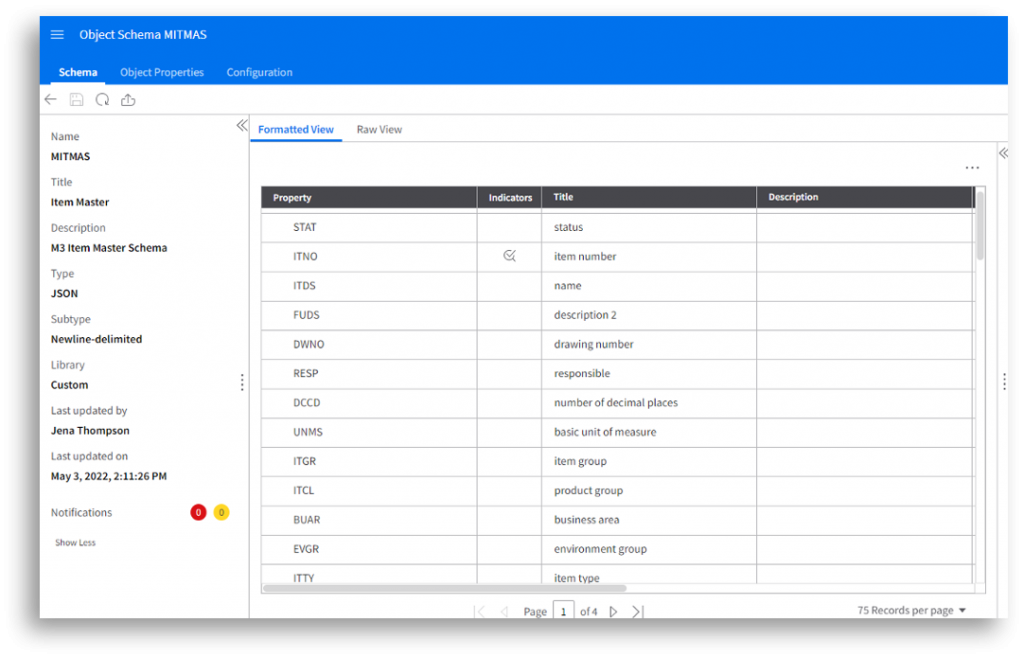Viewport: 1024px width, 658px height.
Task: Click the 'drawing number' title cell
Action: click(649, 344)
